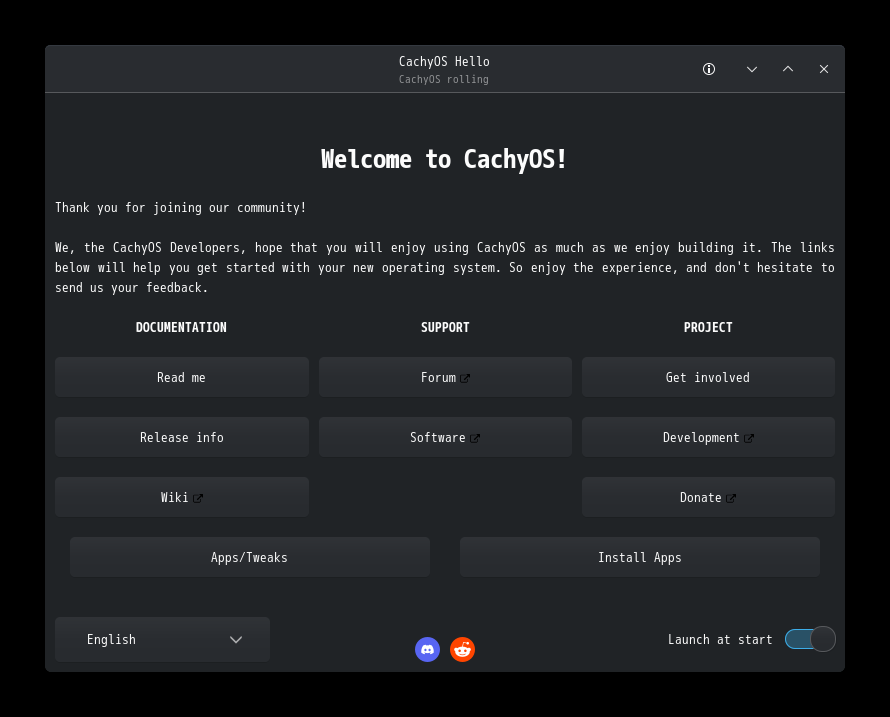Screen dimensions: 890x717
Task: Click the SUPPORT column heading
Action: (x=445, y=328)
